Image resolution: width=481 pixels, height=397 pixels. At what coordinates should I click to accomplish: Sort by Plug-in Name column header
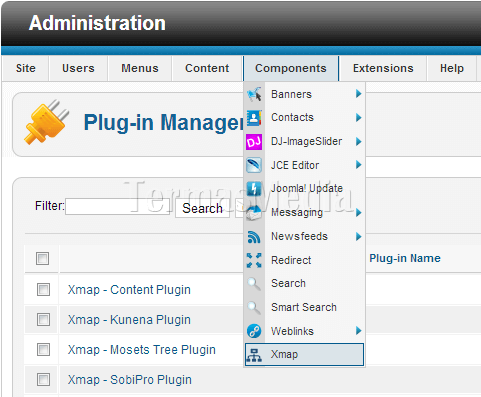(x=405, y=258)
